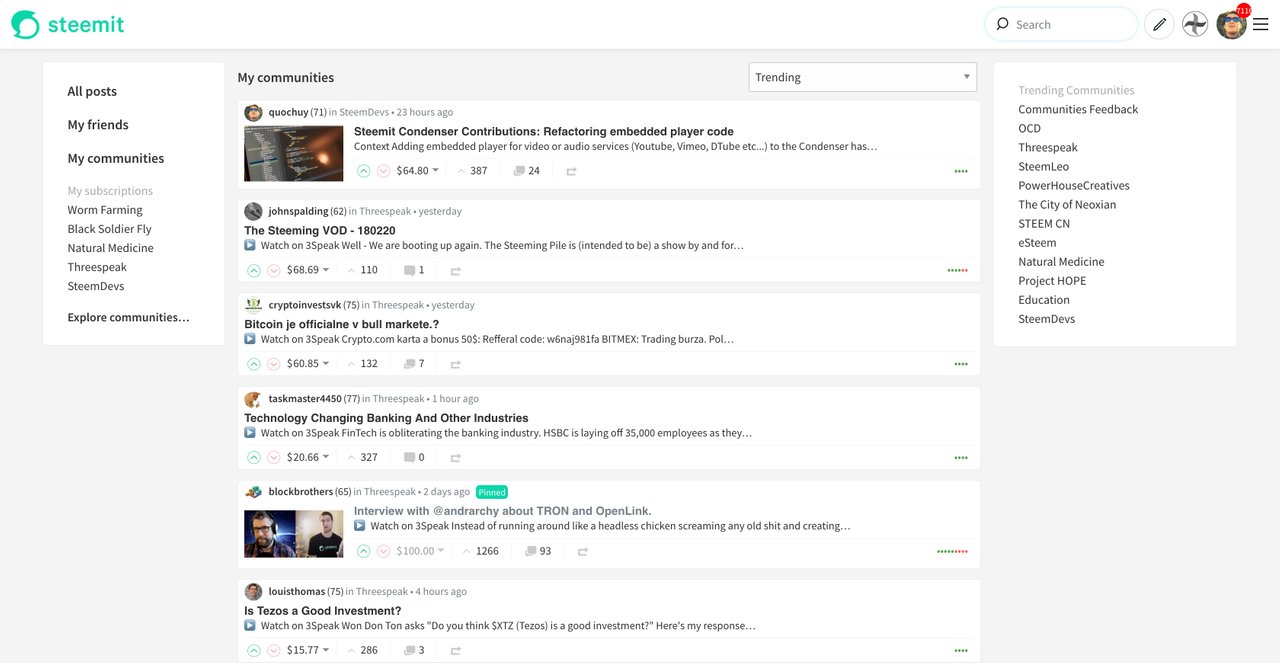Open PowerHouseCreatives community
Screen dimensions: 1280x663
[1074, 185]
